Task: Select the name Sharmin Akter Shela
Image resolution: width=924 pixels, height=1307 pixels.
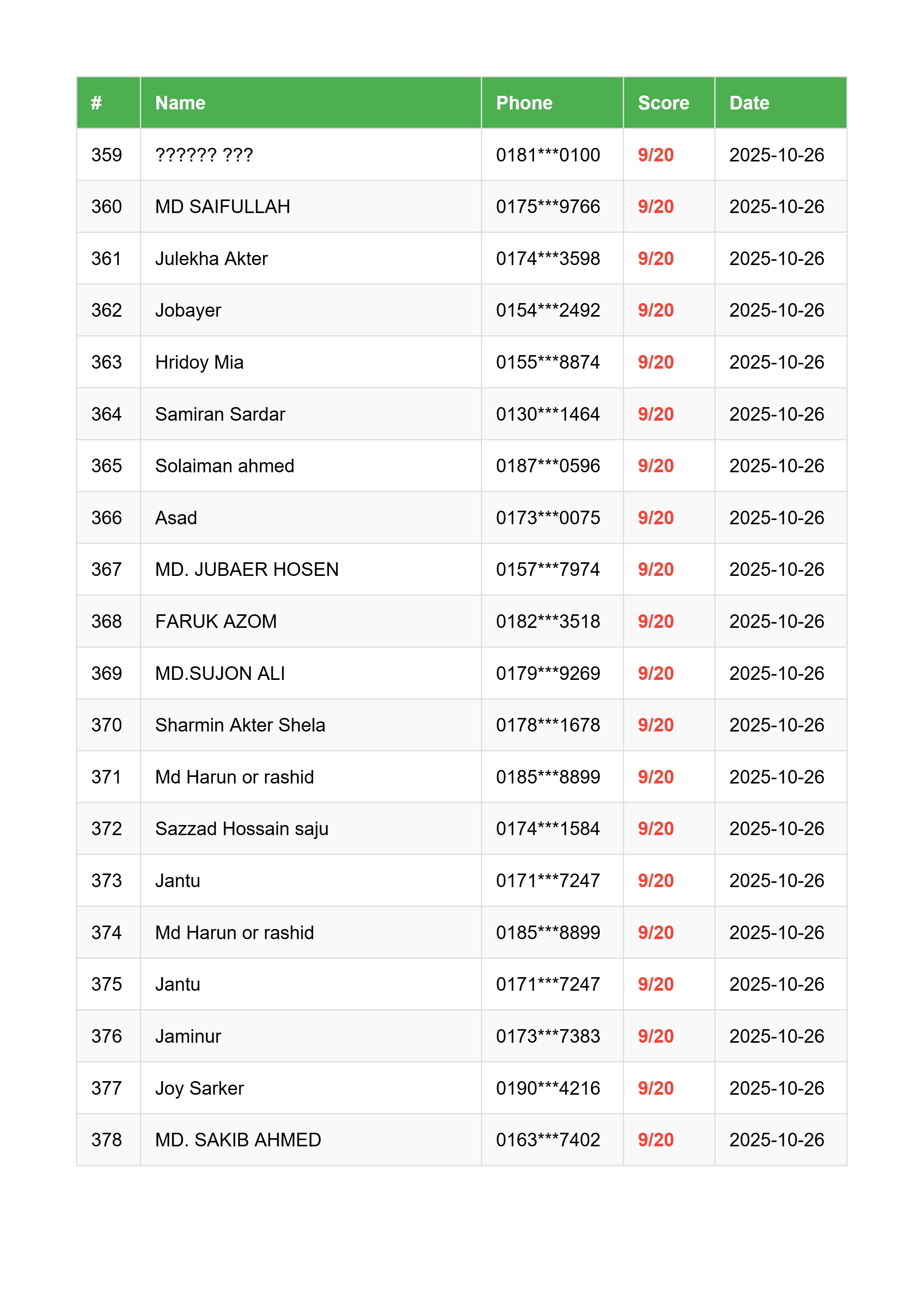Action: click(x=240, y=725)
